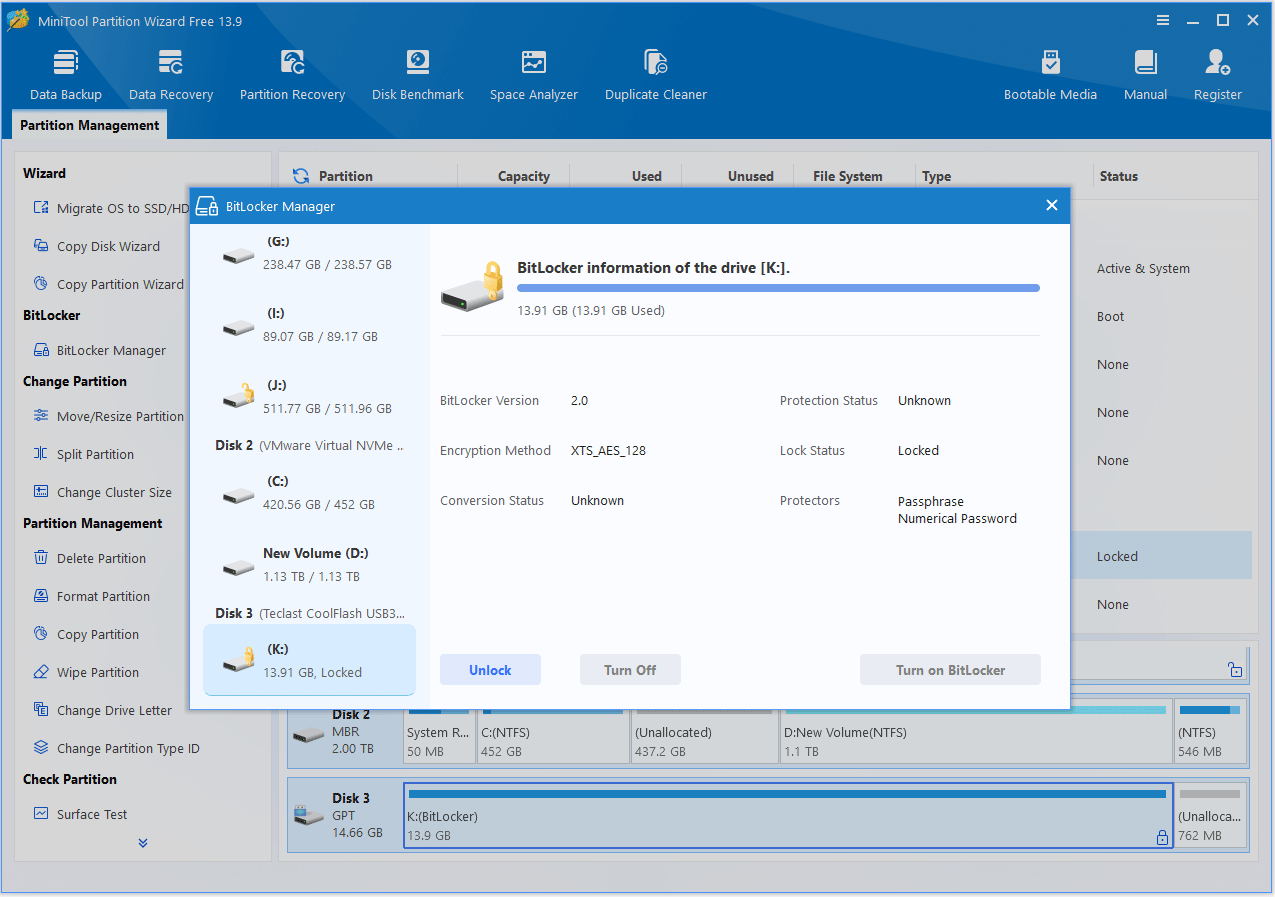Click the Type column header
Viewport: 1275px width, 897px height.
[936, 176]
